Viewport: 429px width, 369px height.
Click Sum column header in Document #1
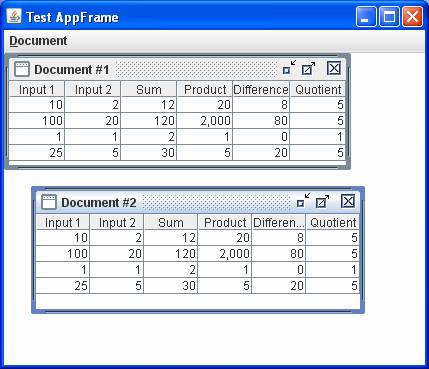tap(149, 89)
